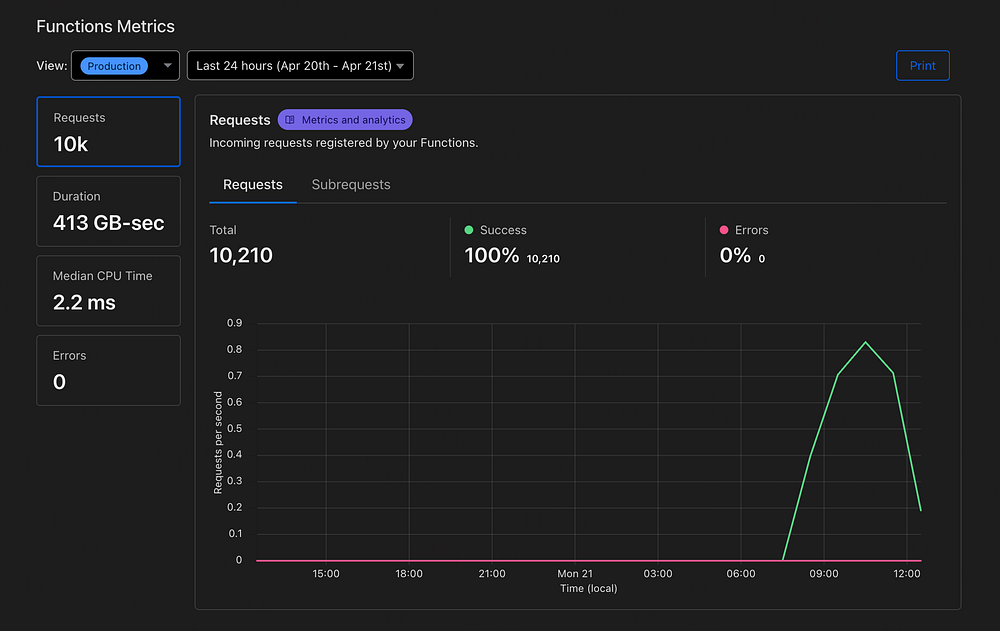
Task: Click the Print button
Action: [922, 66]
